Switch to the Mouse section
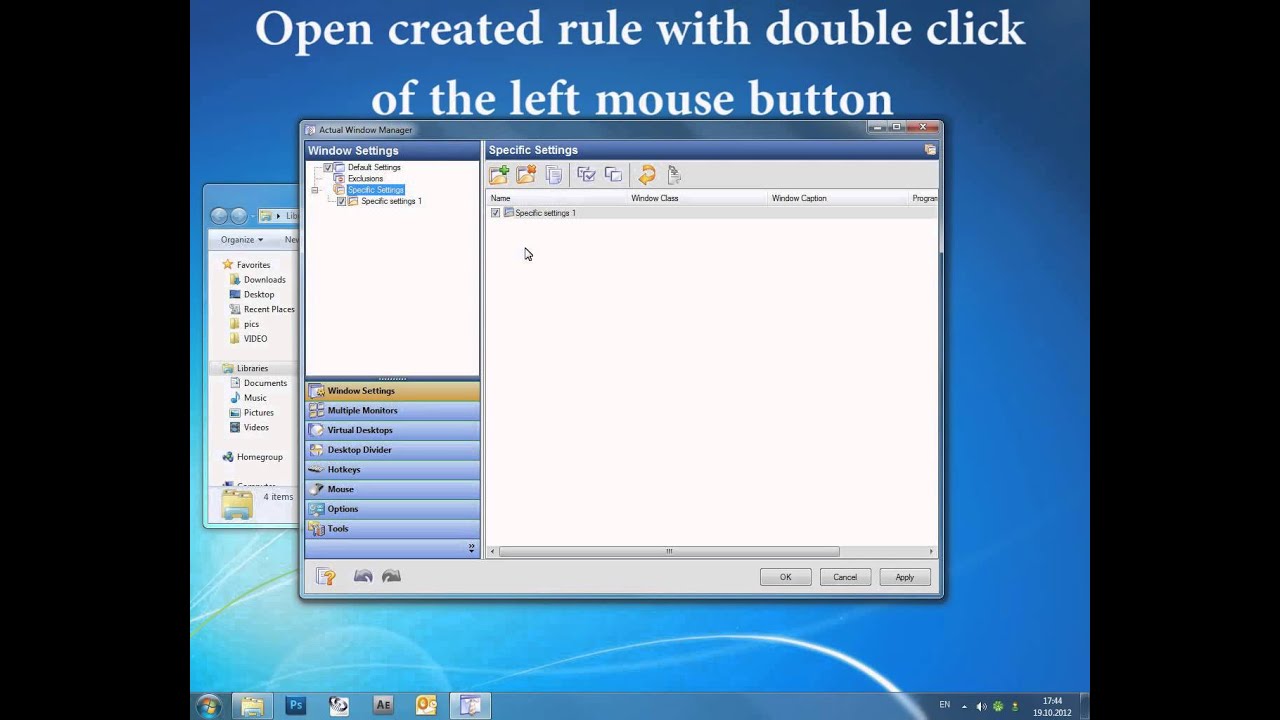Viewport: 1280px width, 720px height. [392, 489]
